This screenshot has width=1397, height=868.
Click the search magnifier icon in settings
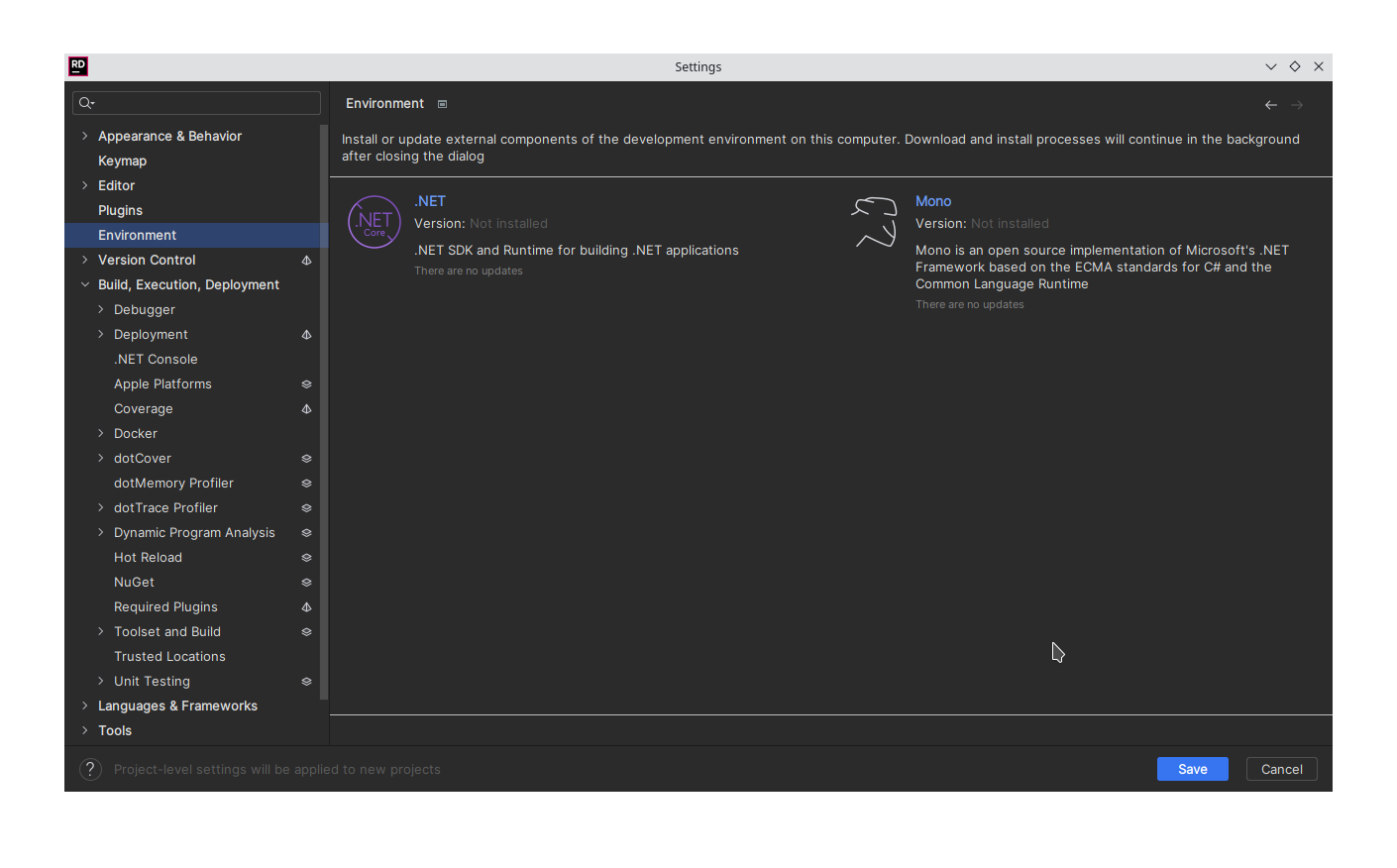pyautogui.click(x=86, y=103)
